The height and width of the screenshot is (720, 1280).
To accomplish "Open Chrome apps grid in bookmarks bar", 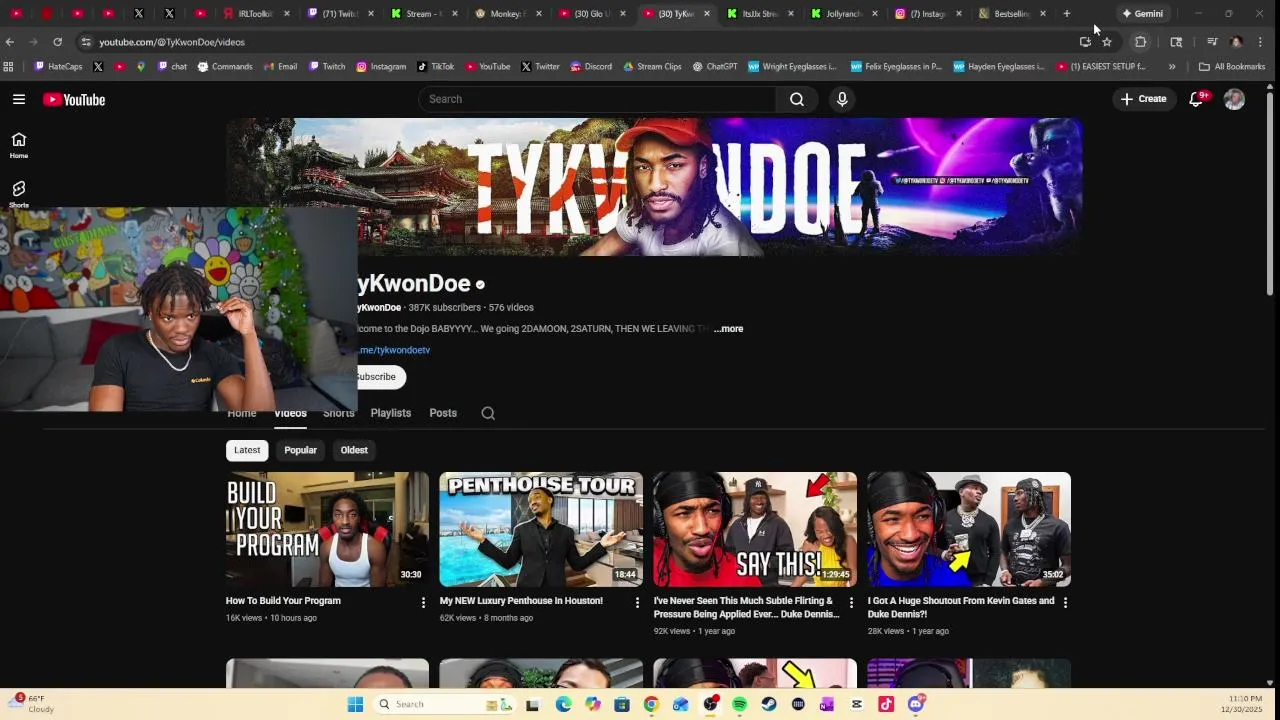I will pyautogui.click(x=8, y=66).
